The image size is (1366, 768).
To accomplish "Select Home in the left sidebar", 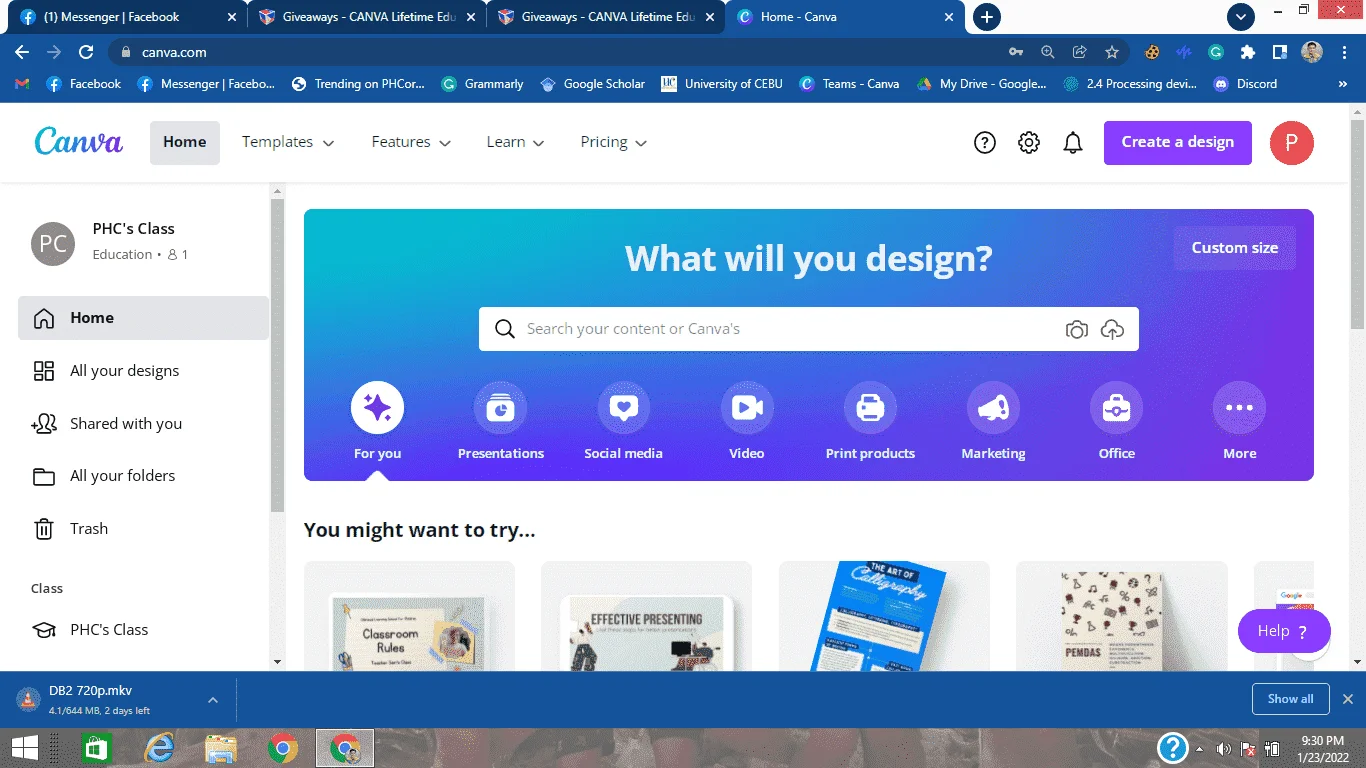I will click(x=143, y=318).
